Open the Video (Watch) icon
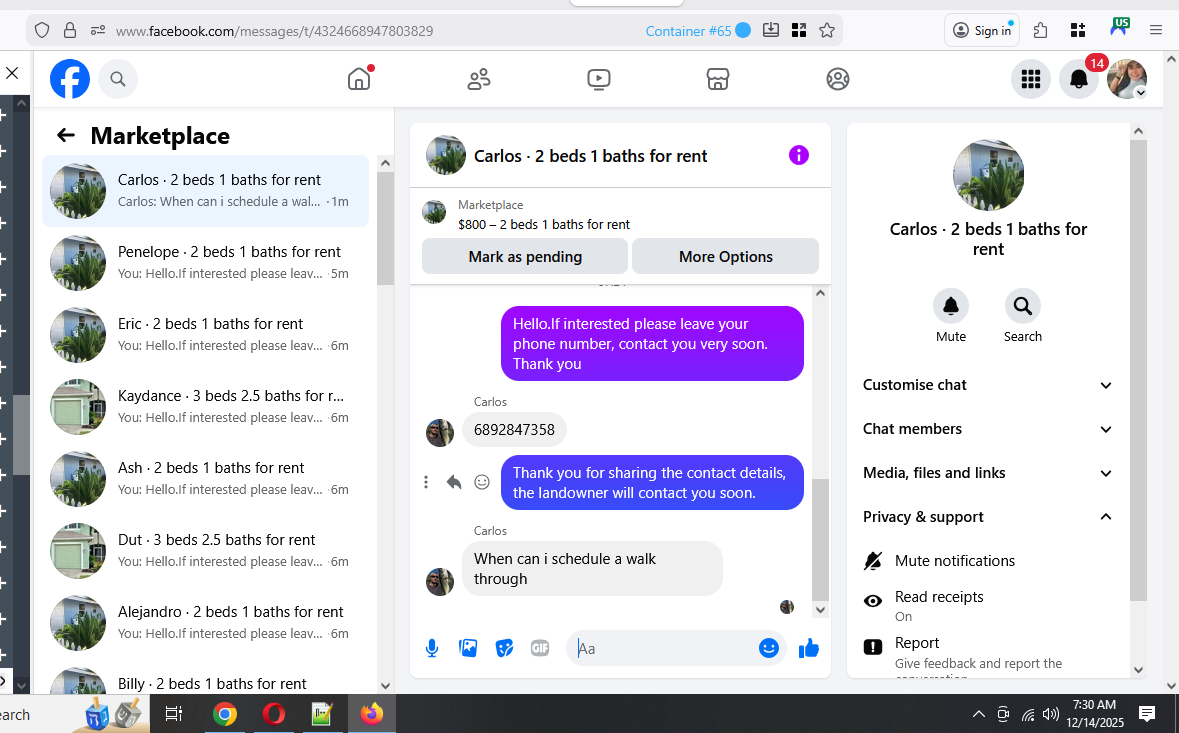 click(599, 79)
